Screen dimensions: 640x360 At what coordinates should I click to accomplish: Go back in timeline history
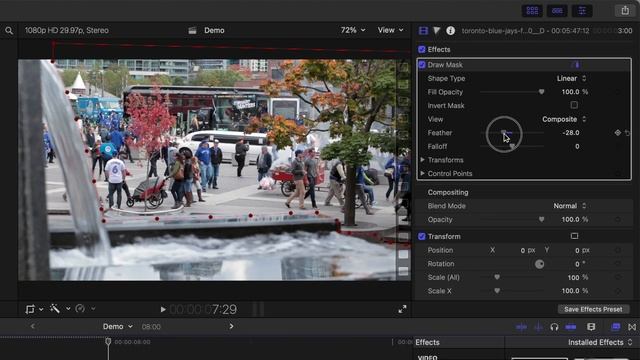[x=33, y=326]
